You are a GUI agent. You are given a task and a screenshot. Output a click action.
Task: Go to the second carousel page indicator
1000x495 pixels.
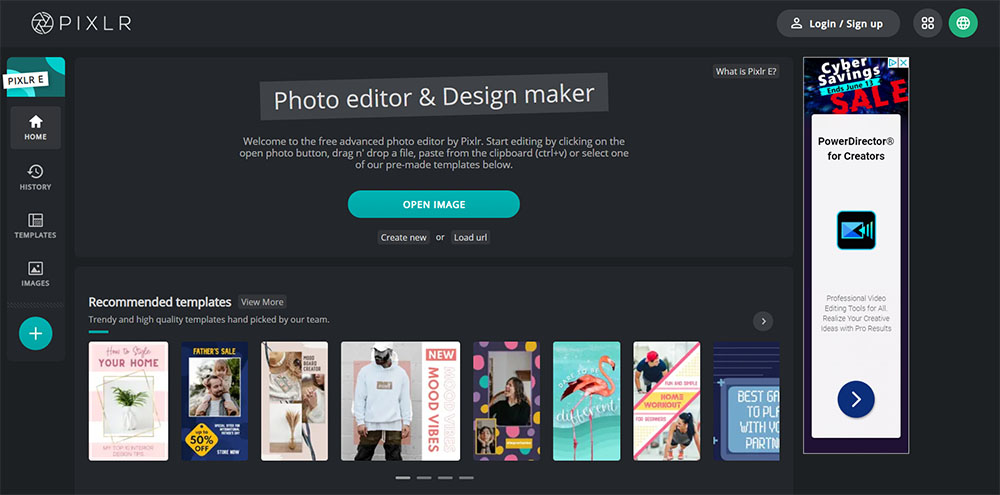pyautogui.click(x=424, y=477)
